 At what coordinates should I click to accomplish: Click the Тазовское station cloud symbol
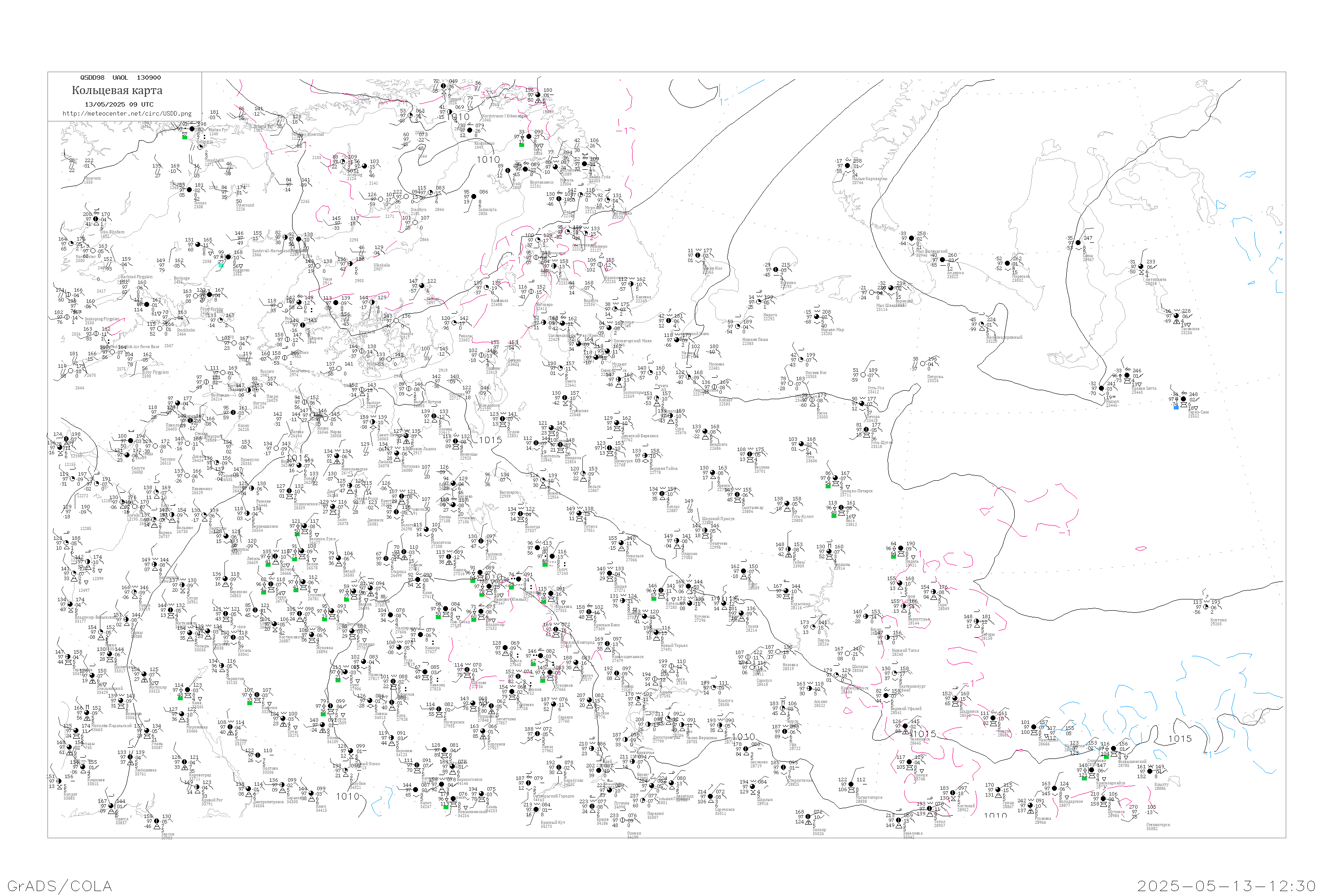tap(1177, 315)
